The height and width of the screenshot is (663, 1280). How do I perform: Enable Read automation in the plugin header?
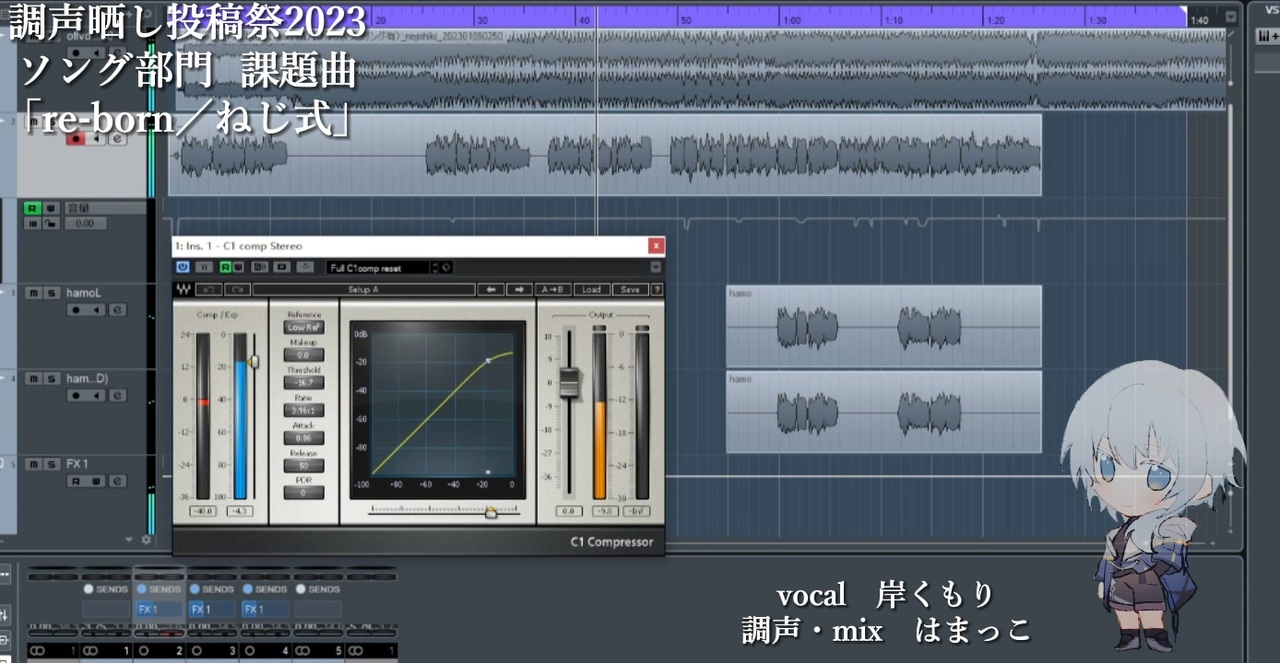click(x=226, y=267)
